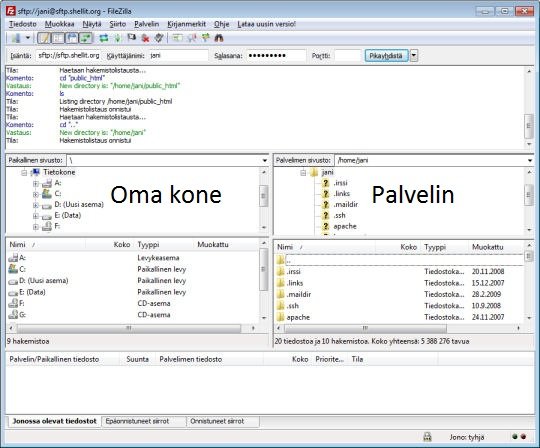Click C: drive icon in local list
The height and width of the screenshot is (448, 540).
click(13, 269)
